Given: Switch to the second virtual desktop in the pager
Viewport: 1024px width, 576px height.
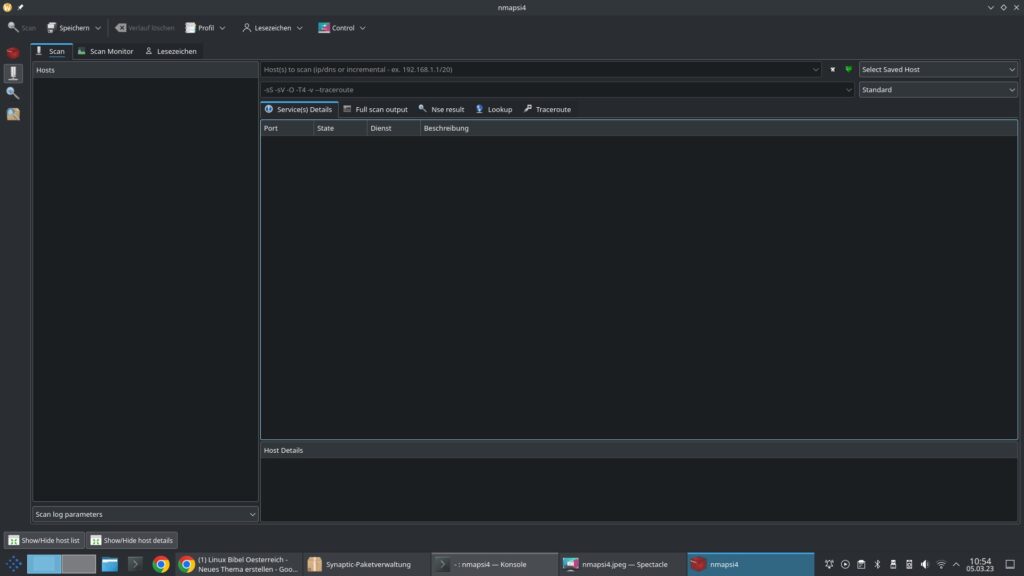Looking at the screenshot, I should click(78, 564).
